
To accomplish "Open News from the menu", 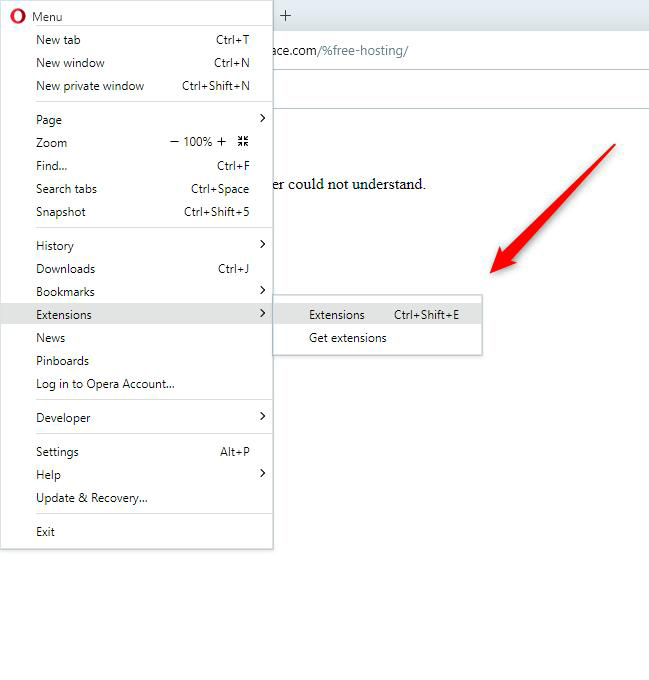I will coord(137,337).
